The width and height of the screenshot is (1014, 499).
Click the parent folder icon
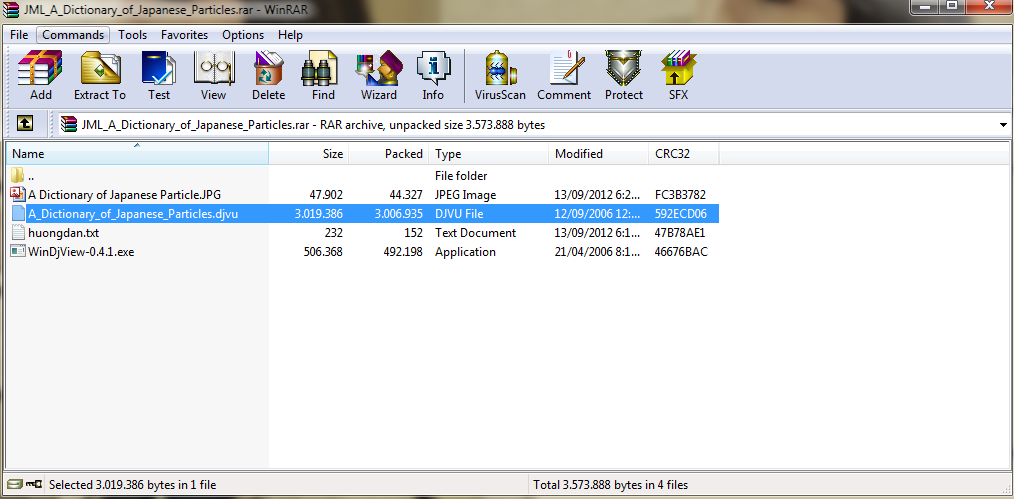tap(18, 175)
